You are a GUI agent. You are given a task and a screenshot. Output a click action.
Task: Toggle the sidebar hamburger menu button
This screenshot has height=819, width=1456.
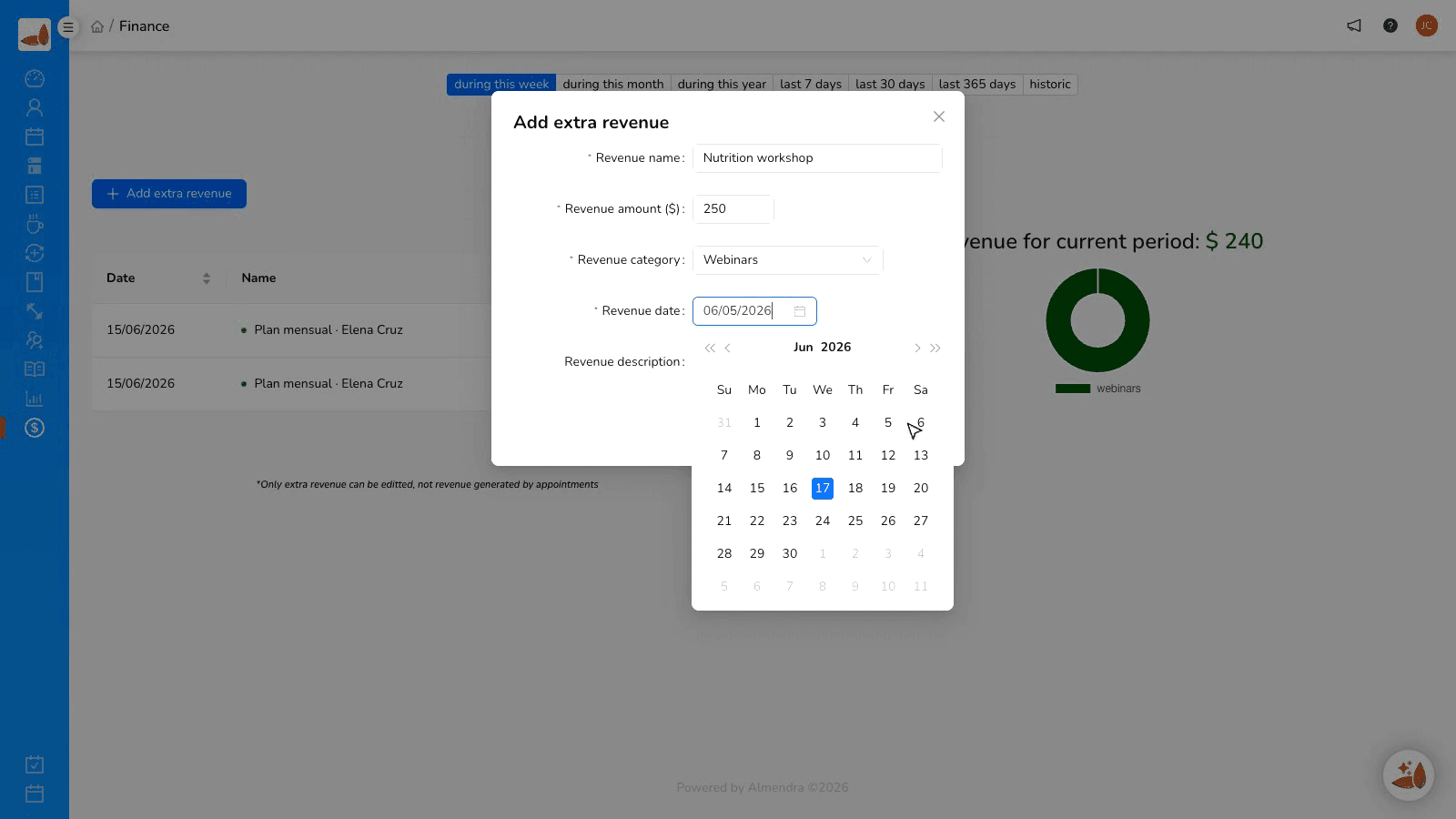[67, 27]
